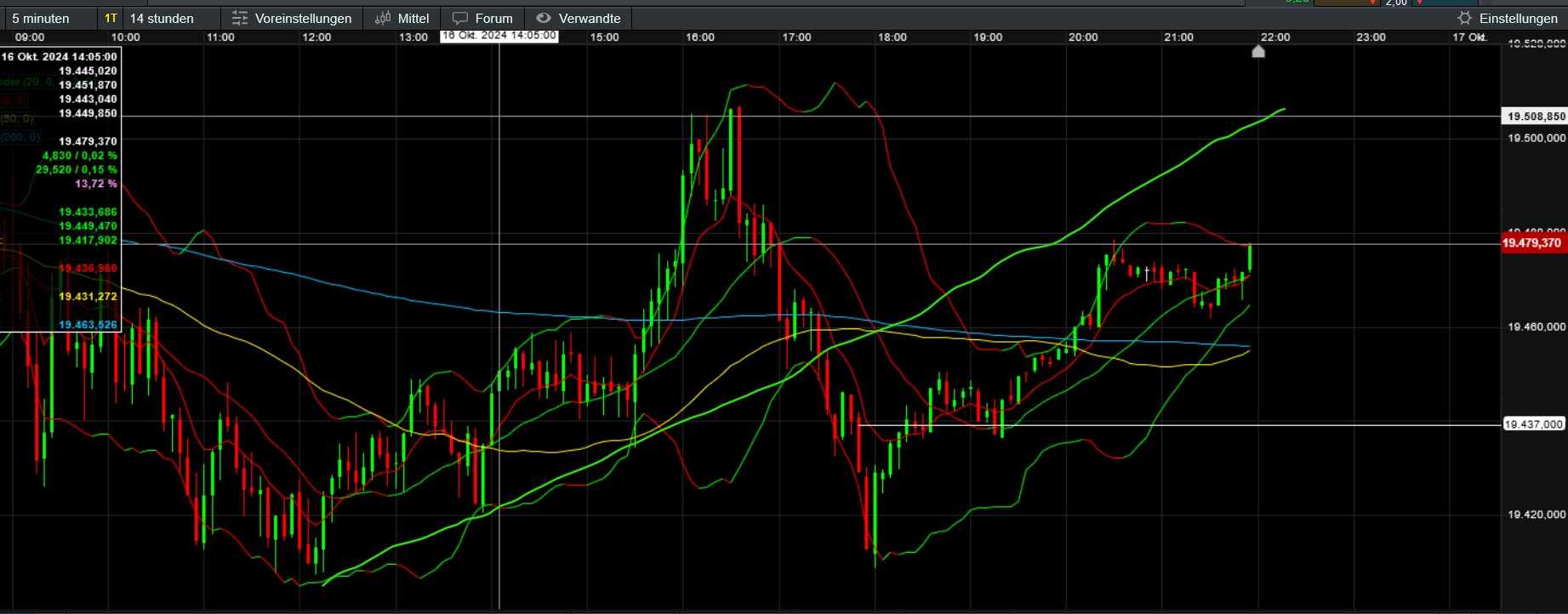This screenshot has height=614, width=1568.
Task: Select the gray triangle marker below the time axis
Action: pos(1258,51)
